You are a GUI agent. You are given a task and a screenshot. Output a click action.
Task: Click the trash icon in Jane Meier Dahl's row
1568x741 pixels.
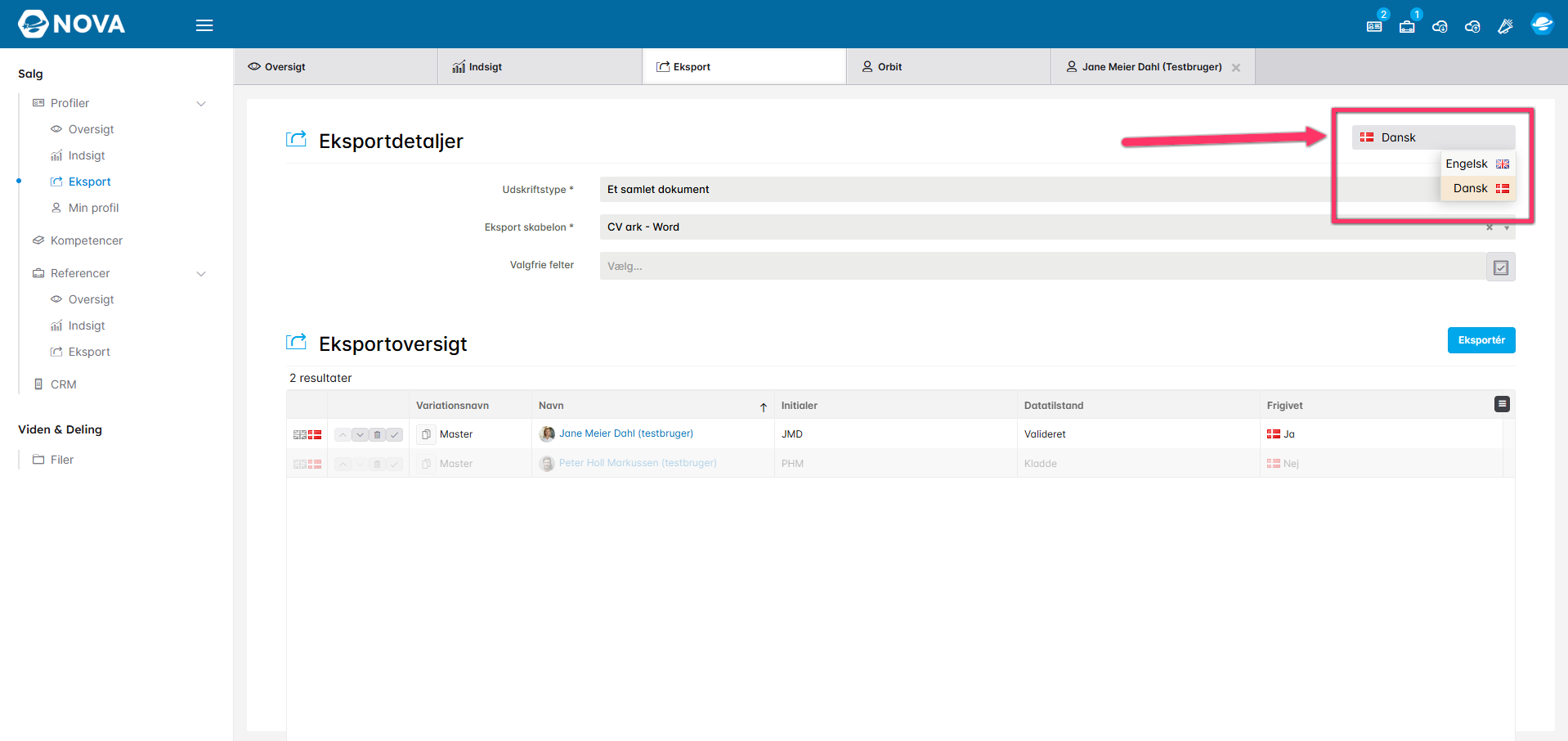(x=377, y=434)
